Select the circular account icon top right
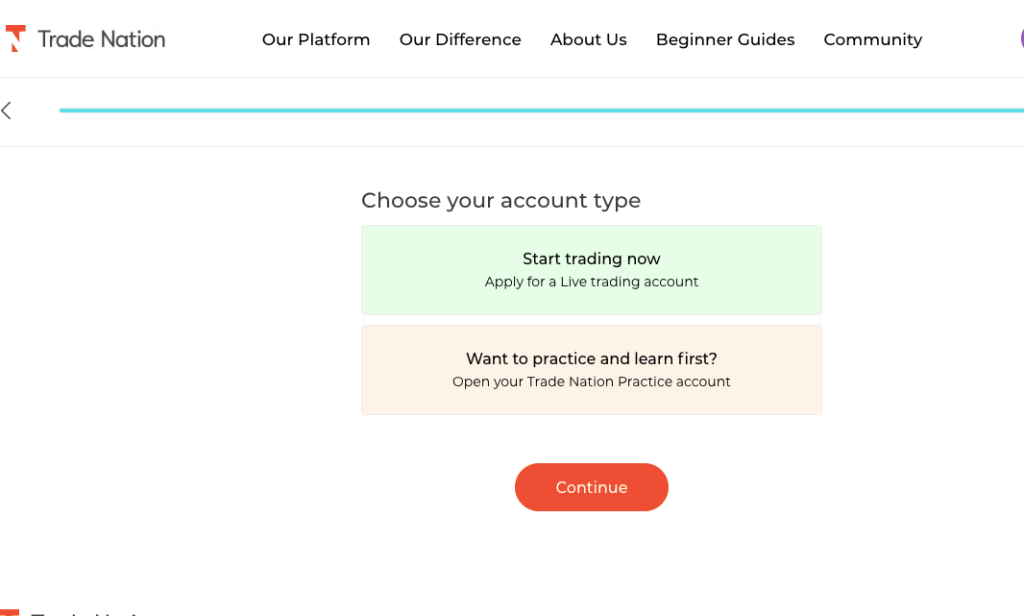 point(1020,38)
